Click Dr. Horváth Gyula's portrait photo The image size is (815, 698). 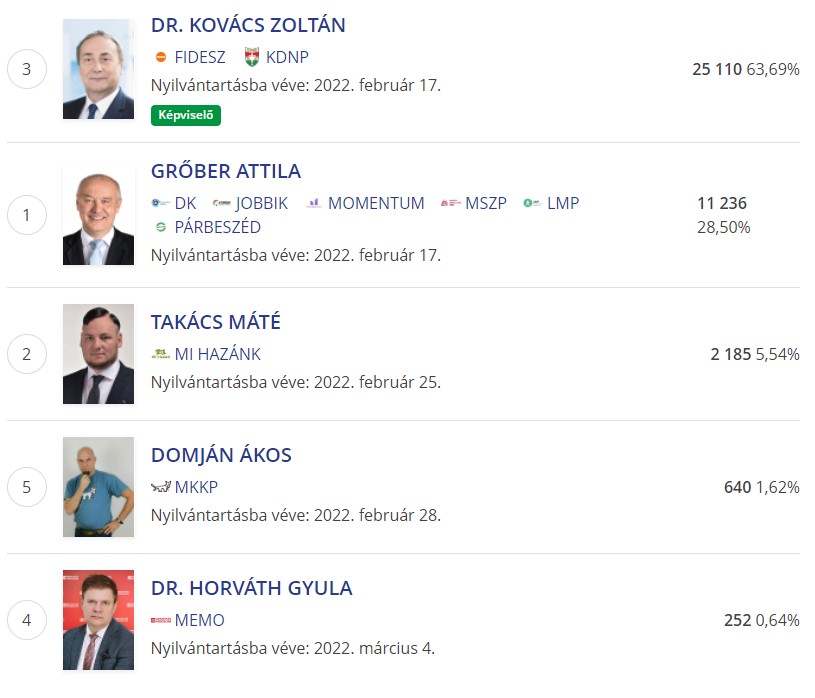click(98, 620)
